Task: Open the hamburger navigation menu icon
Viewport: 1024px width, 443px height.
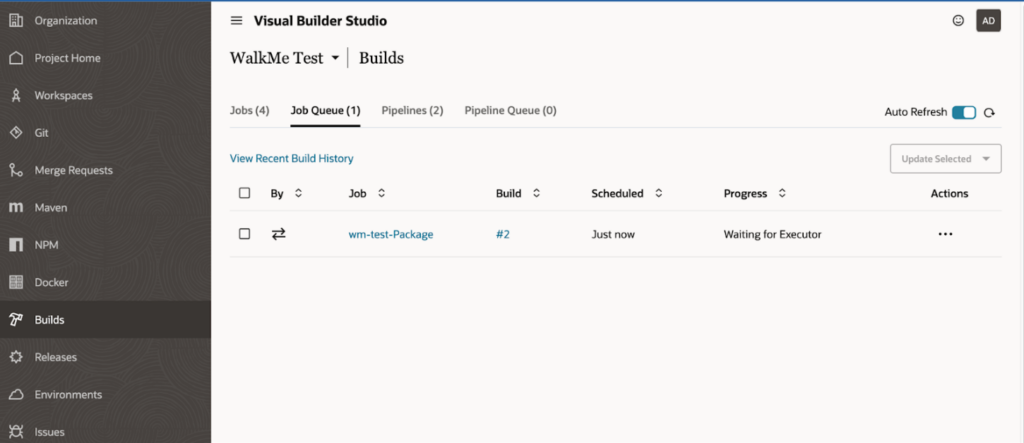Action: pyautogui.click(x=236, y=21)
